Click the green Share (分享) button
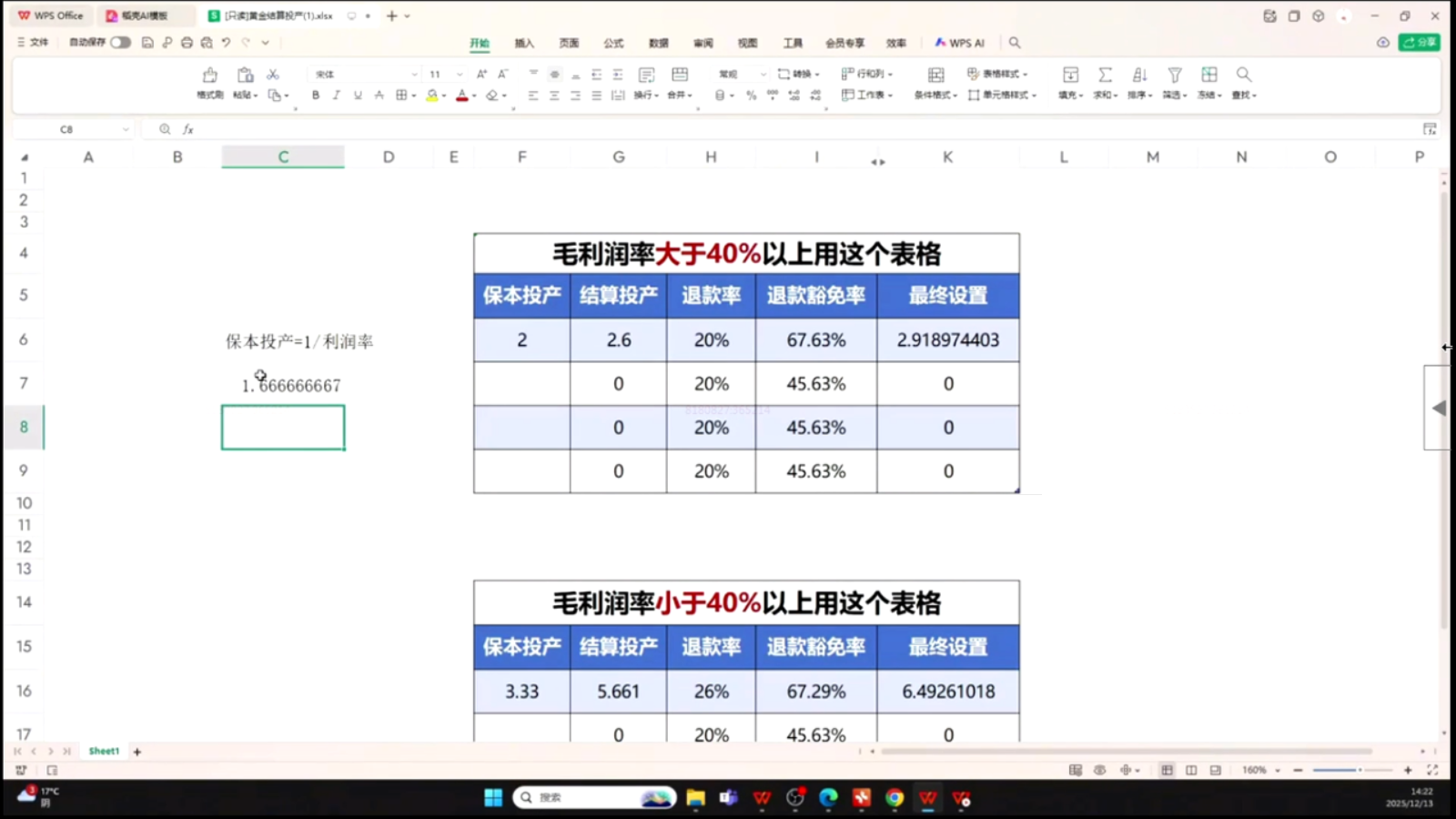 pos(1419,43)
